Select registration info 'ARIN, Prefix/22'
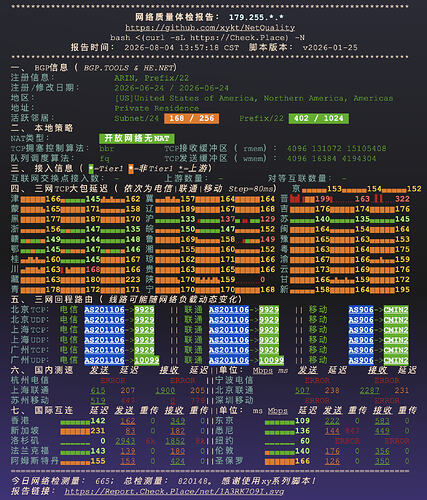The width and height of the screenshot is (427, 500). coord(151,78)
